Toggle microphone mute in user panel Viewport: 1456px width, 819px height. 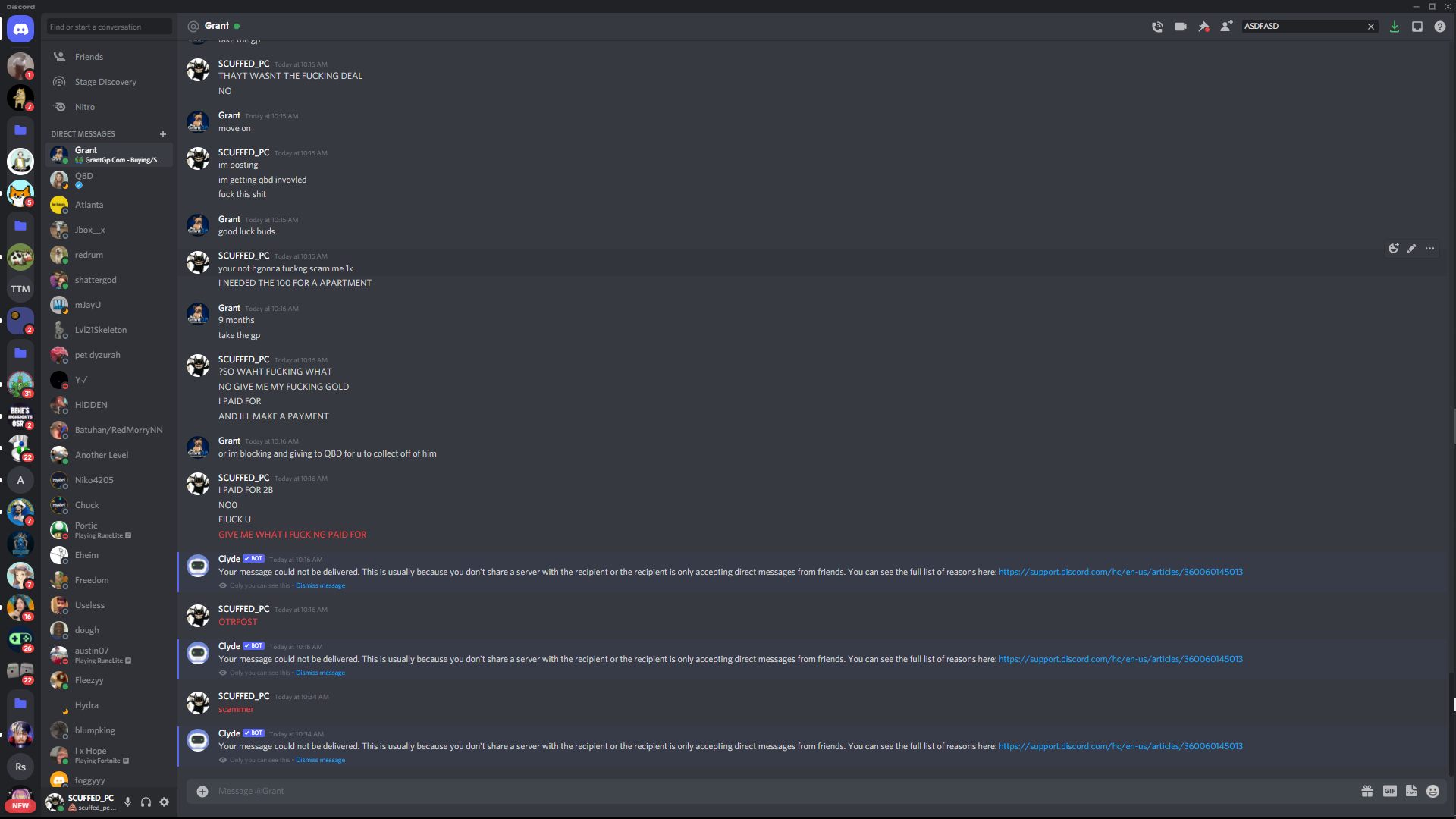click(x=127, y=802)
